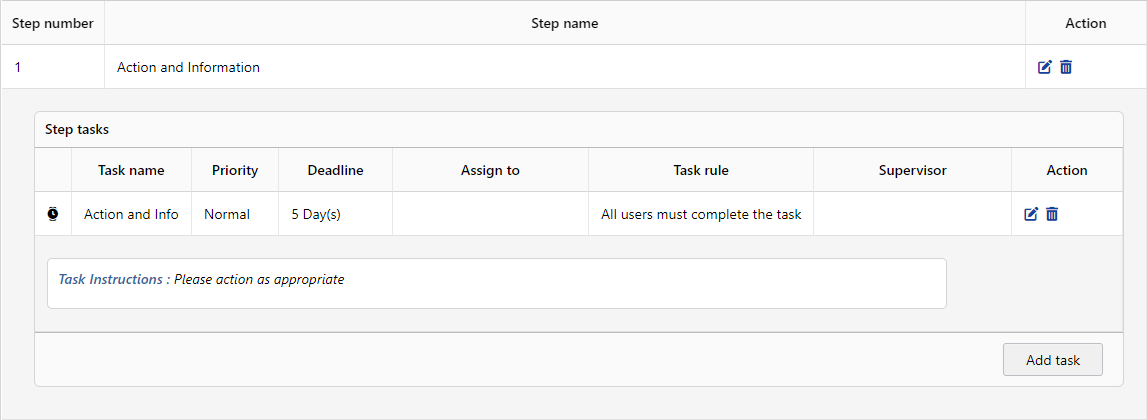Click the Step name column header
The image size is (1147, 420).
[x=564, y=23]
